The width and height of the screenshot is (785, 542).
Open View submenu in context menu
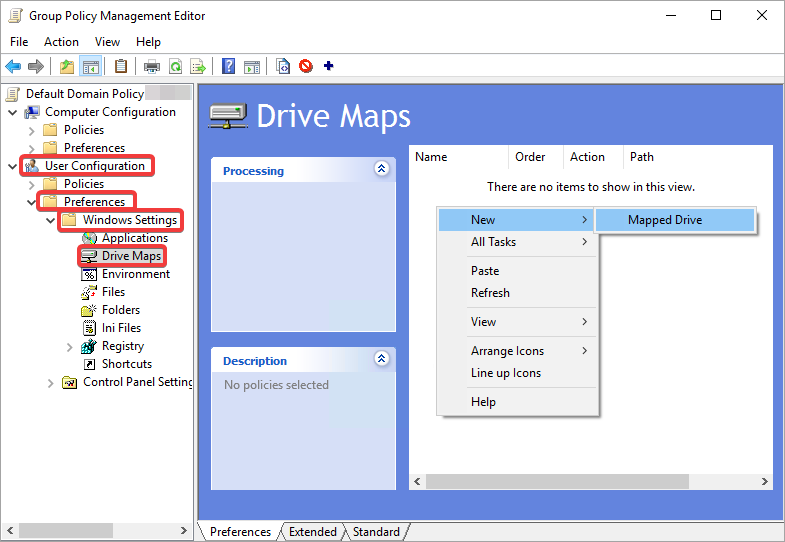518,322
